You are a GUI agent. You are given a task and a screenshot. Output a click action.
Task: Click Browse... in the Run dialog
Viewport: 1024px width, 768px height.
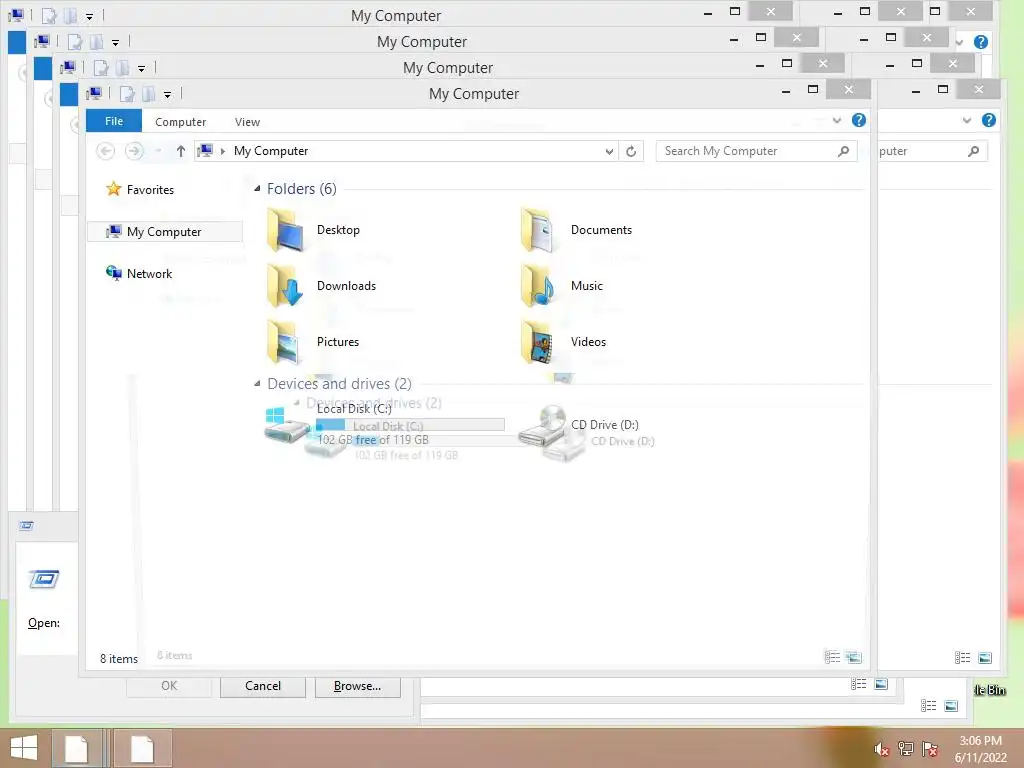pos(357,686)
